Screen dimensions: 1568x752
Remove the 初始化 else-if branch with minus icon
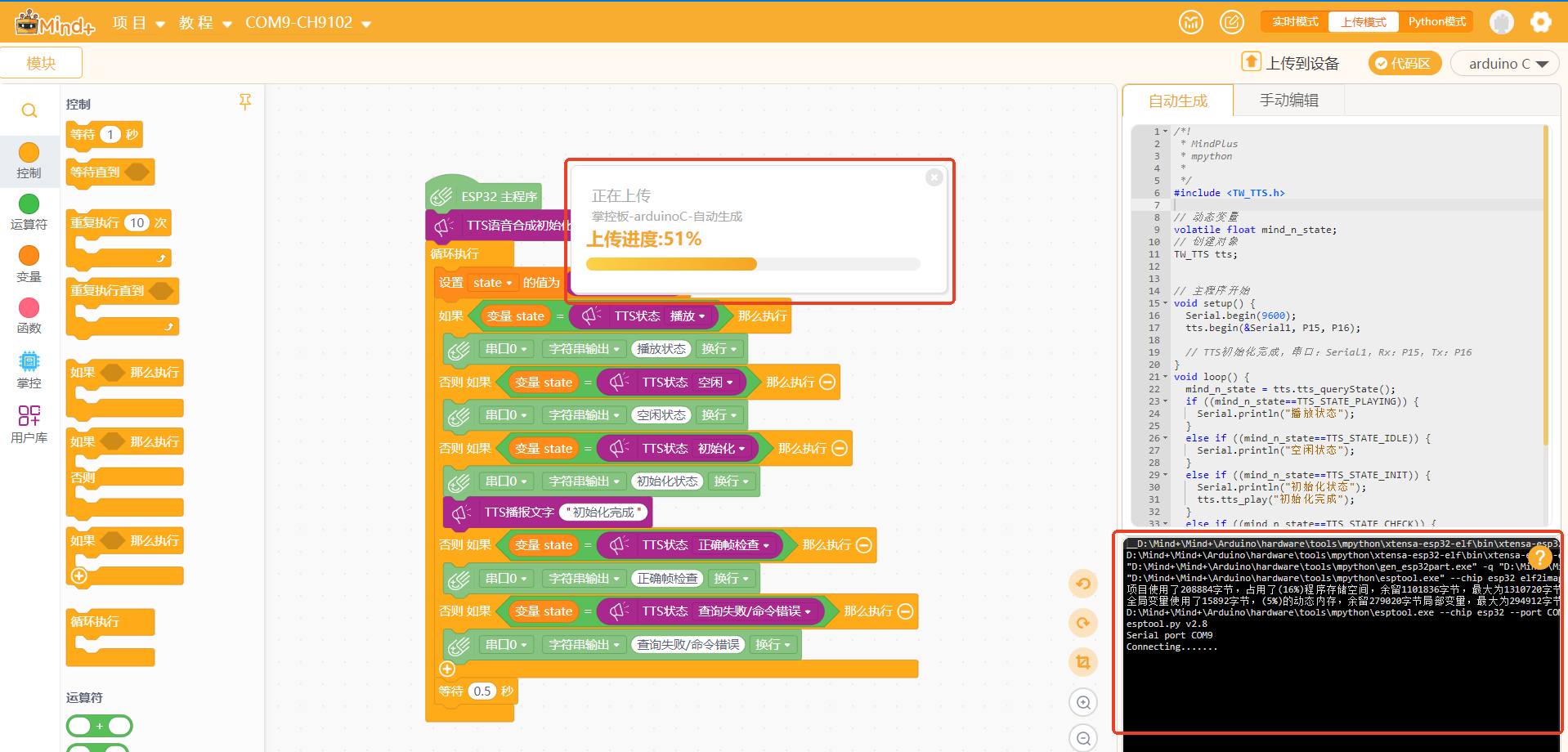[x=840, y=449]
